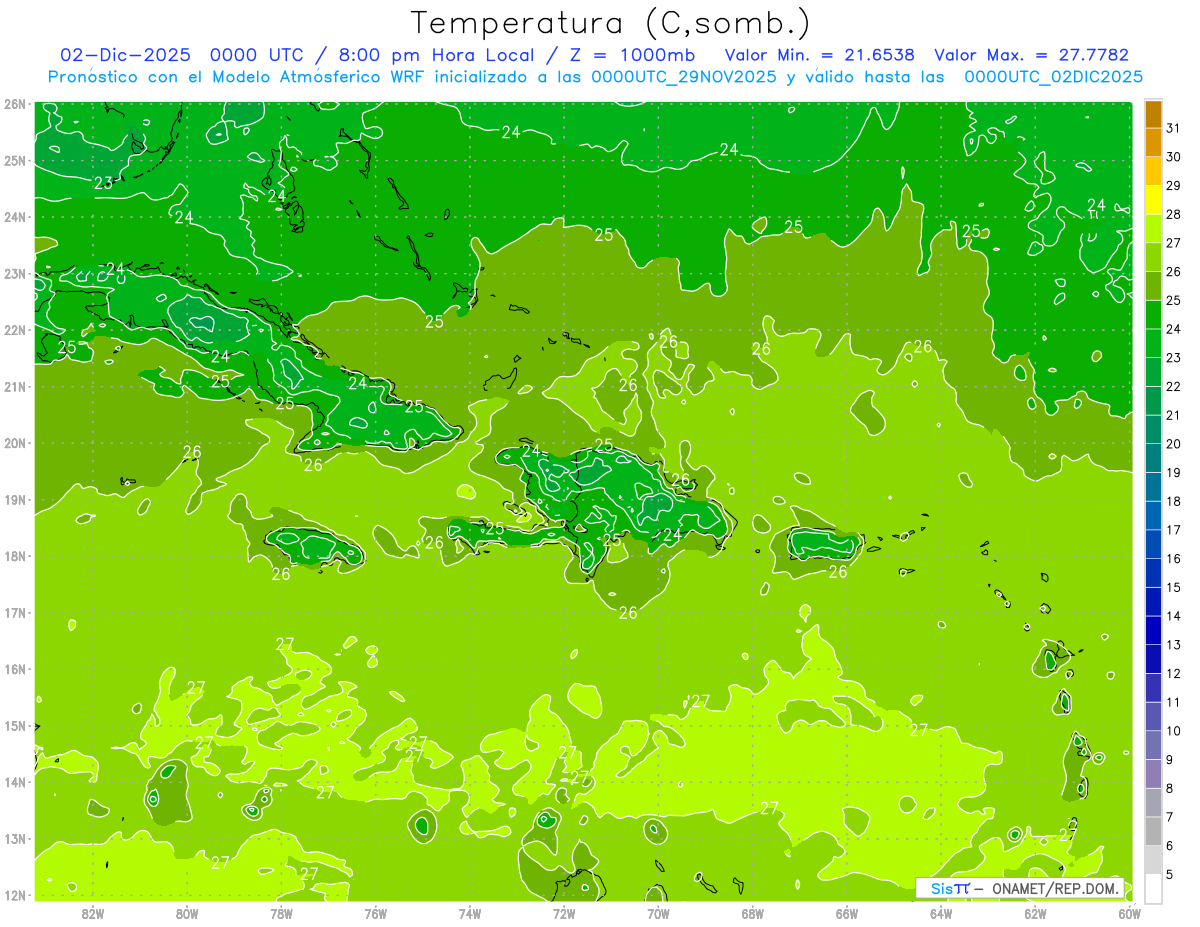Click the 64W longitude axis label
Viewport: 1200px width, 927px height.
click(941, 912)
